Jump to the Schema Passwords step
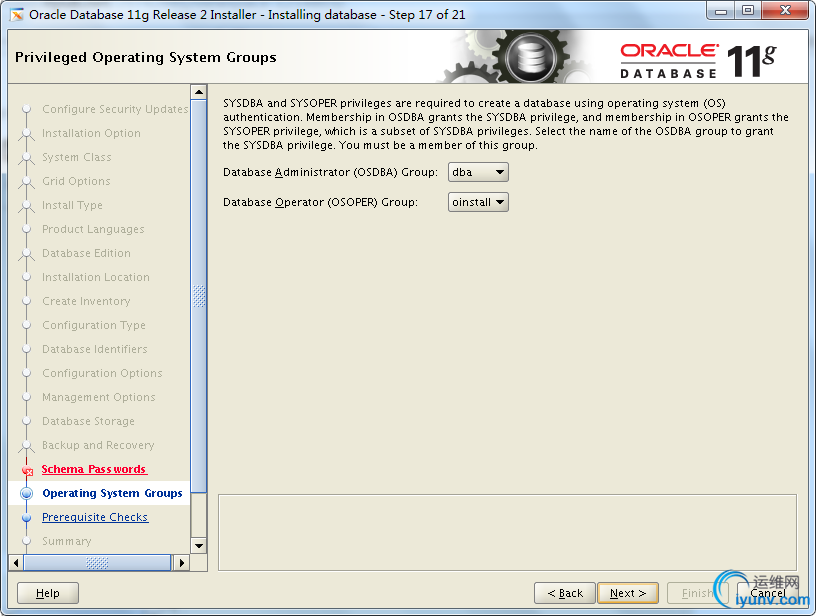This screenshot has height=616, width=816. 94,469
